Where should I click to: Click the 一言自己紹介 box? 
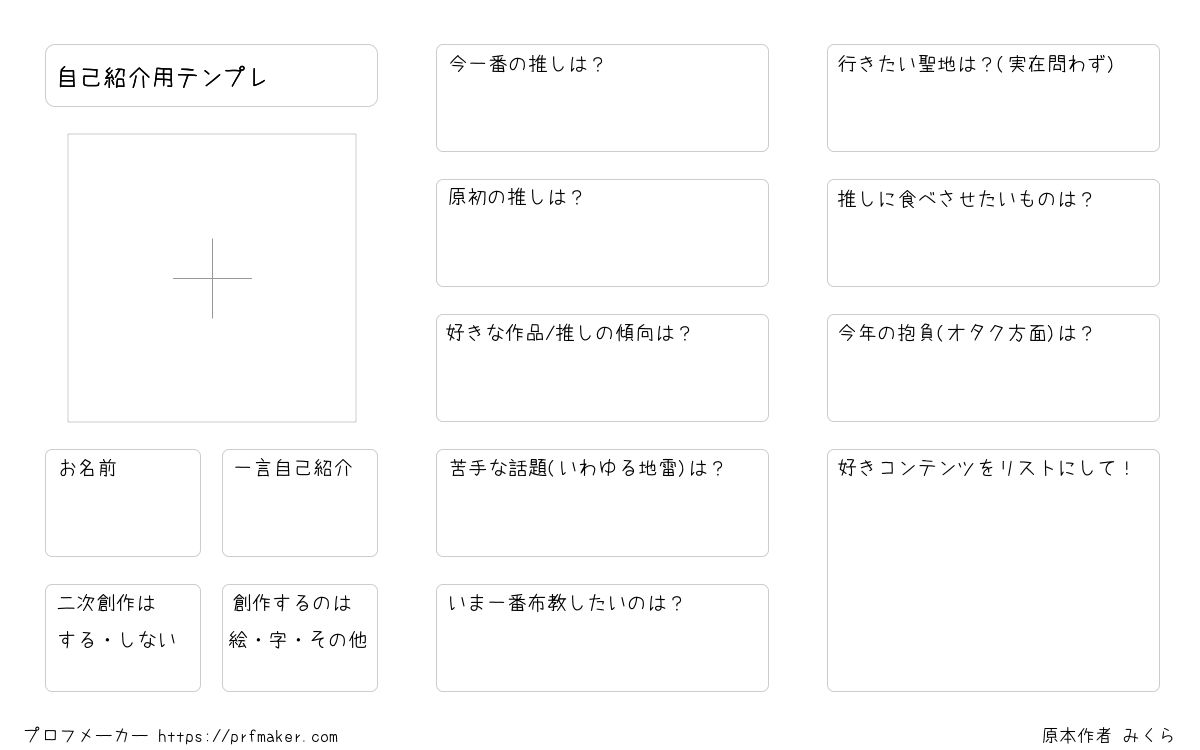(300, 503)
